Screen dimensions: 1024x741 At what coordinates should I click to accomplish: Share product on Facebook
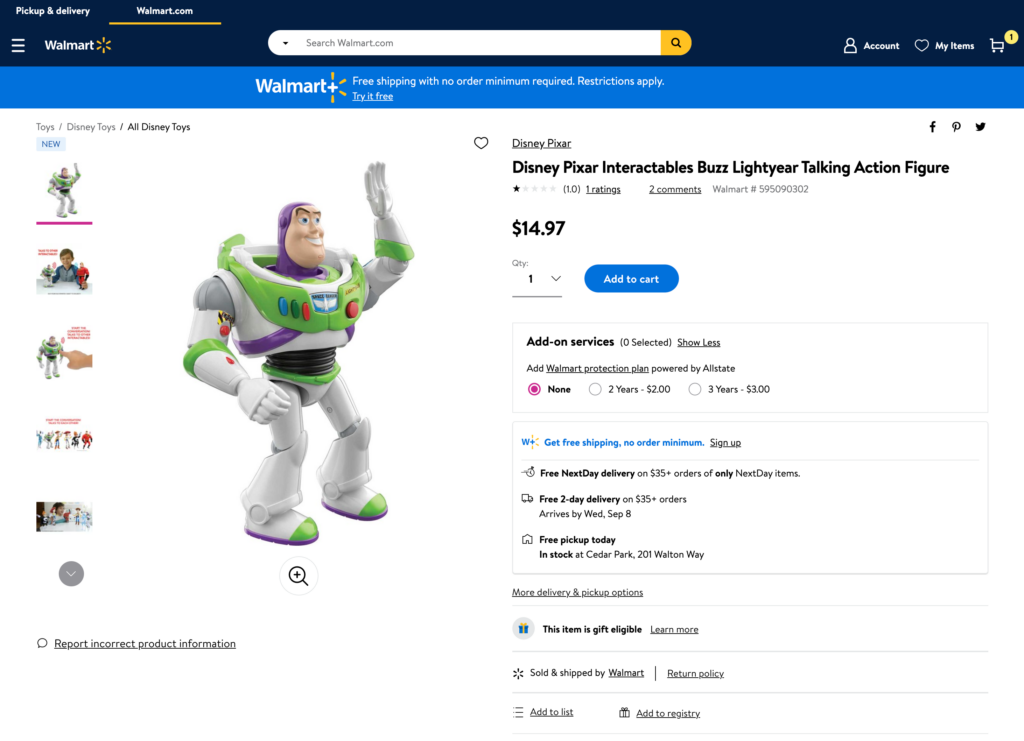[x=932, y=127]
